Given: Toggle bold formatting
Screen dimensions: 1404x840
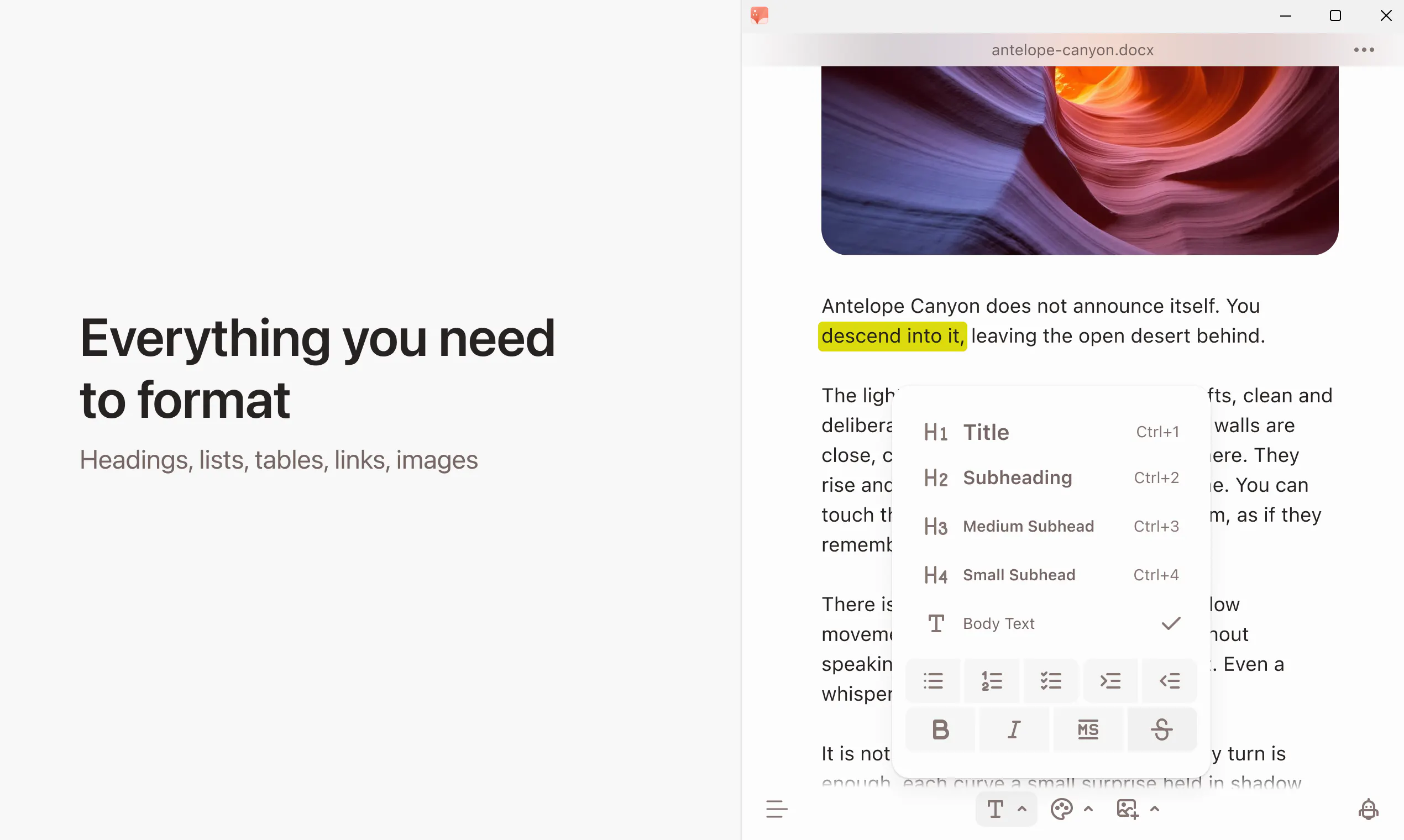Looking at the screenshot, I should click(x=940, y=729).
